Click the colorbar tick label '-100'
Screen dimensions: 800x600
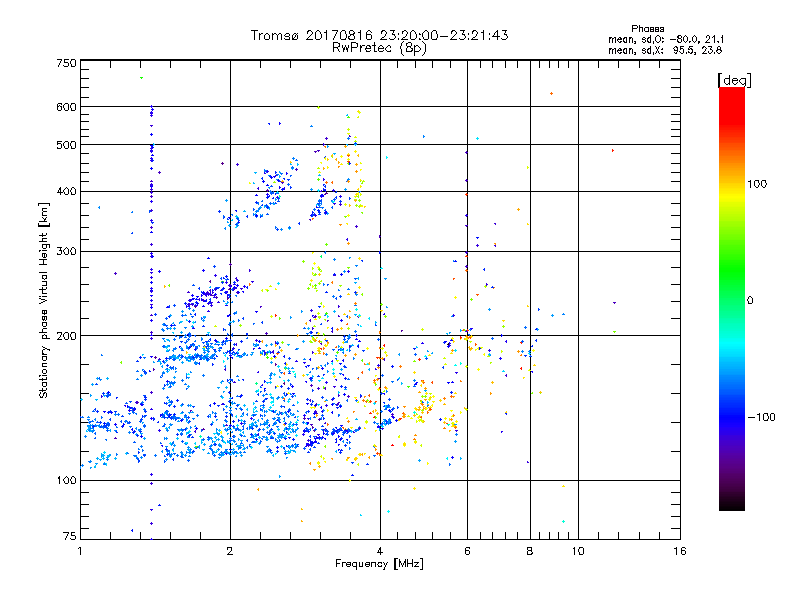coord(761,417)
